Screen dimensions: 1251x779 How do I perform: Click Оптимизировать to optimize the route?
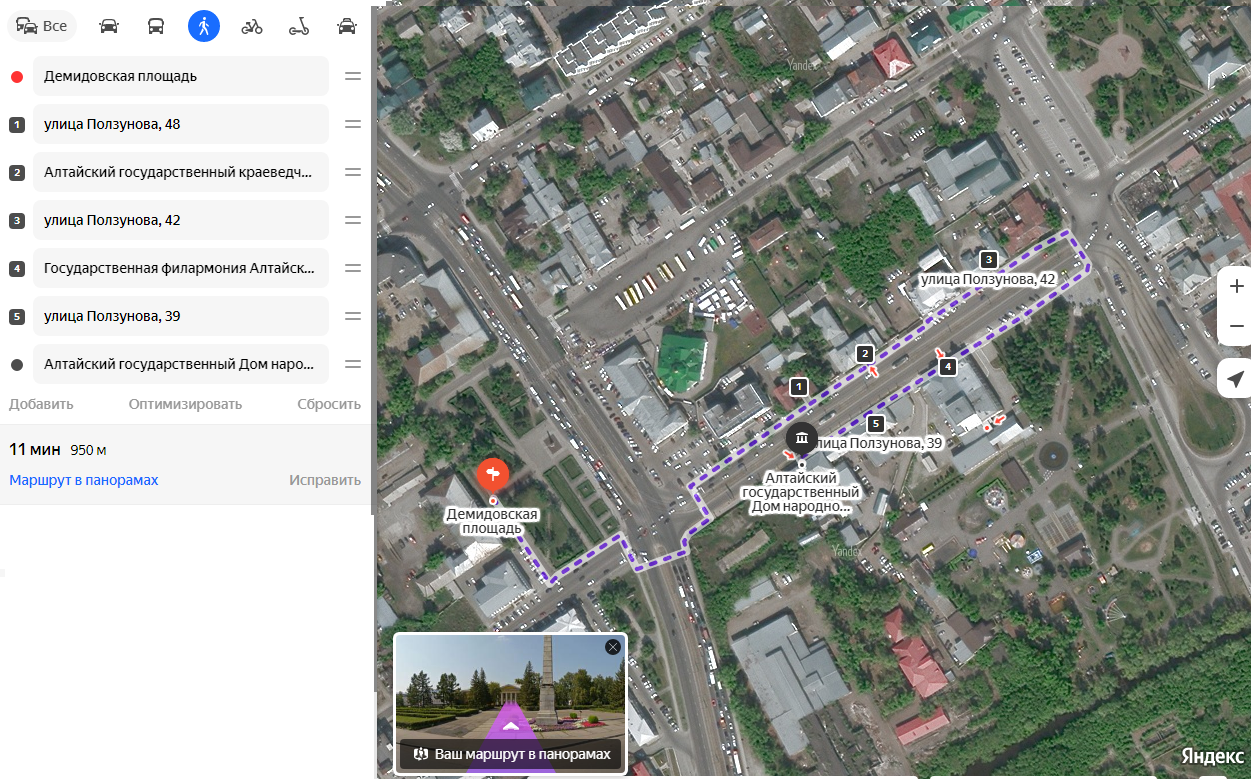[x=185, y=404]
